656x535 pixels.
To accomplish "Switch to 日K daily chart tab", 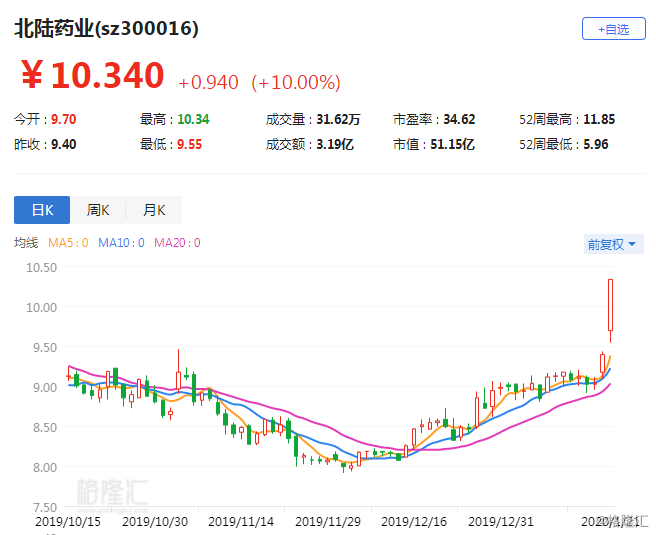I will 42,210.
